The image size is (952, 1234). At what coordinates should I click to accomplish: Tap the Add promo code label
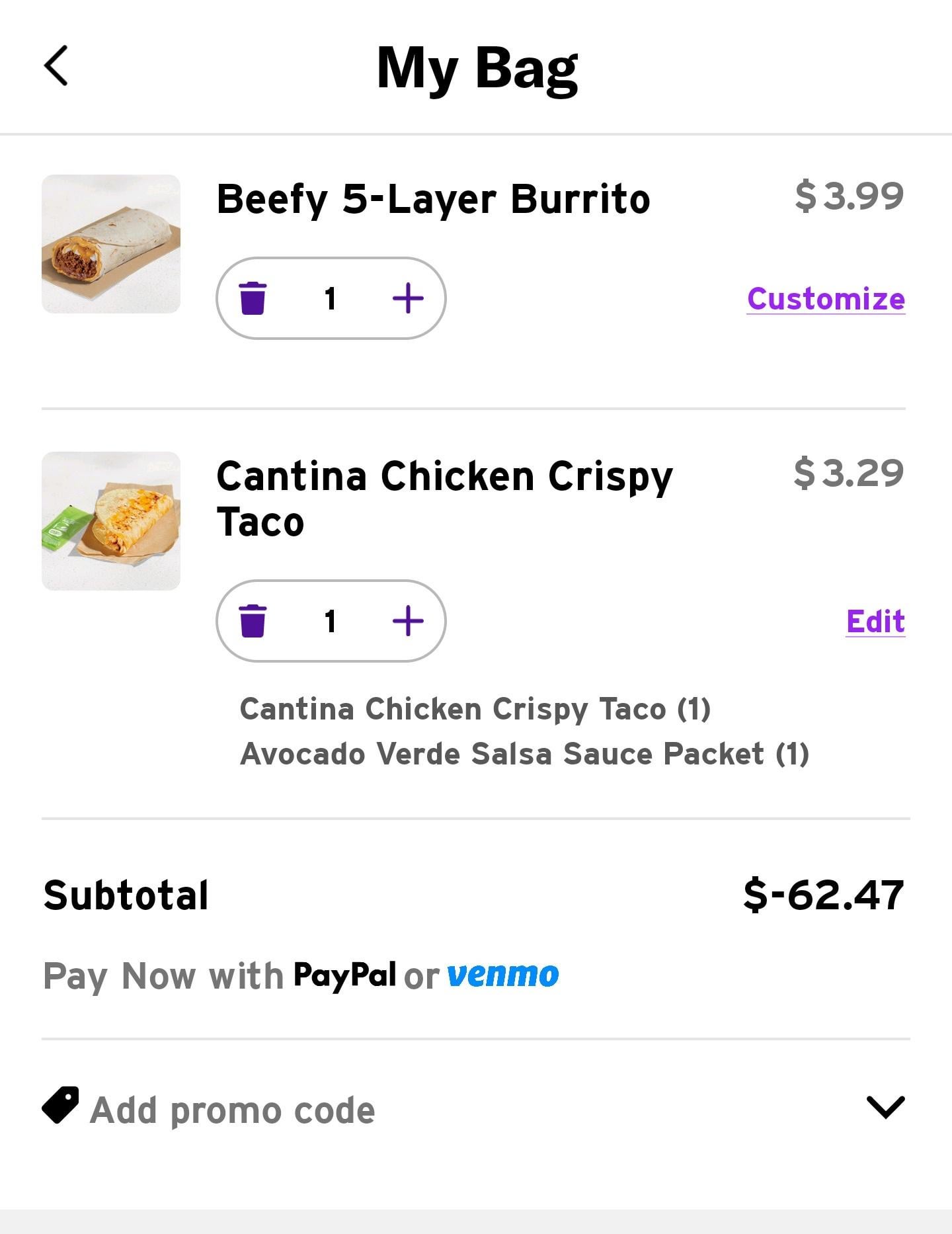pyautogui.click(x=233, y=1110)
